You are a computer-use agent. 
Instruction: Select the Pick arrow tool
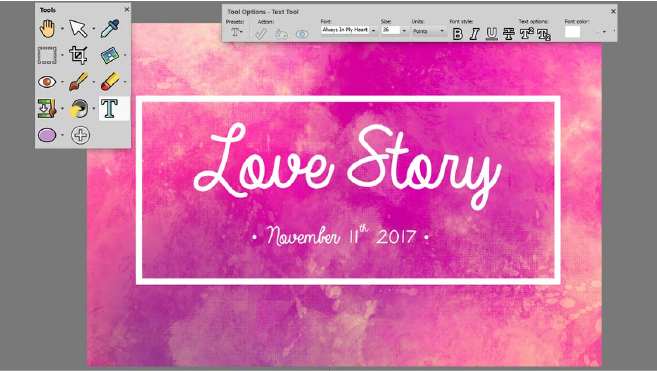pyautogui.click(x=78, y=29)
